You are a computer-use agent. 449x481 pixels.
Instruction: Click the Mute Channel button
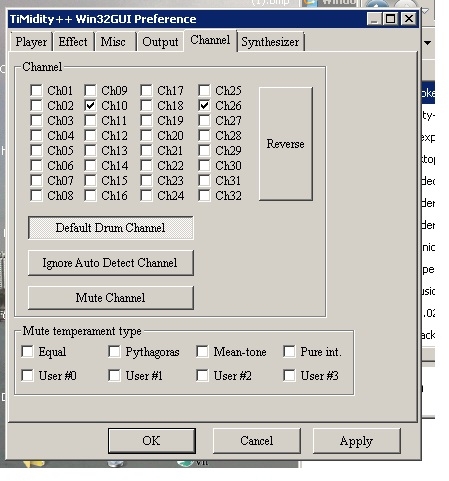coord(111,298)
